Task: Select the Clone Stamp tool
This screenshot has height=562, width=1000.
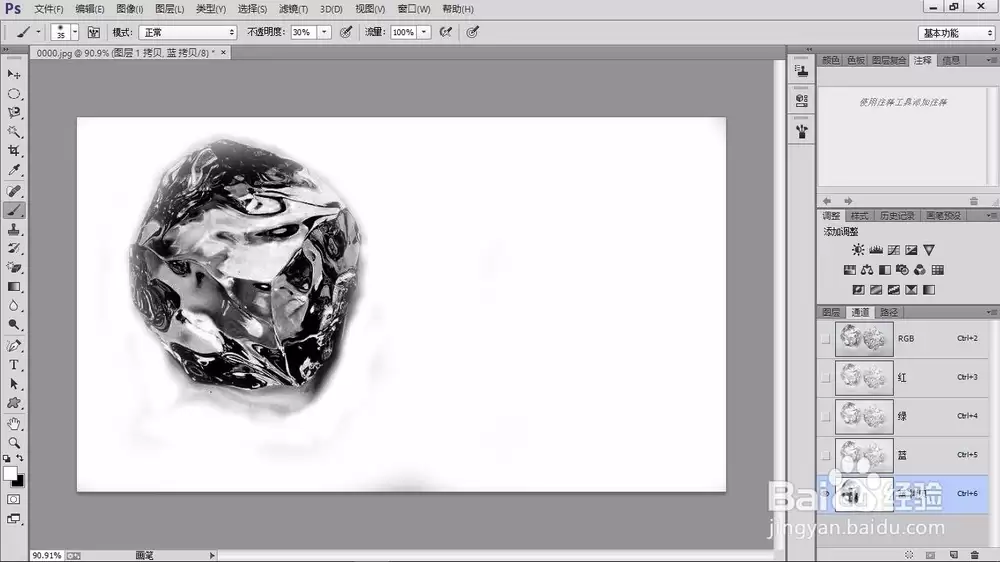Action: (13, 230)
